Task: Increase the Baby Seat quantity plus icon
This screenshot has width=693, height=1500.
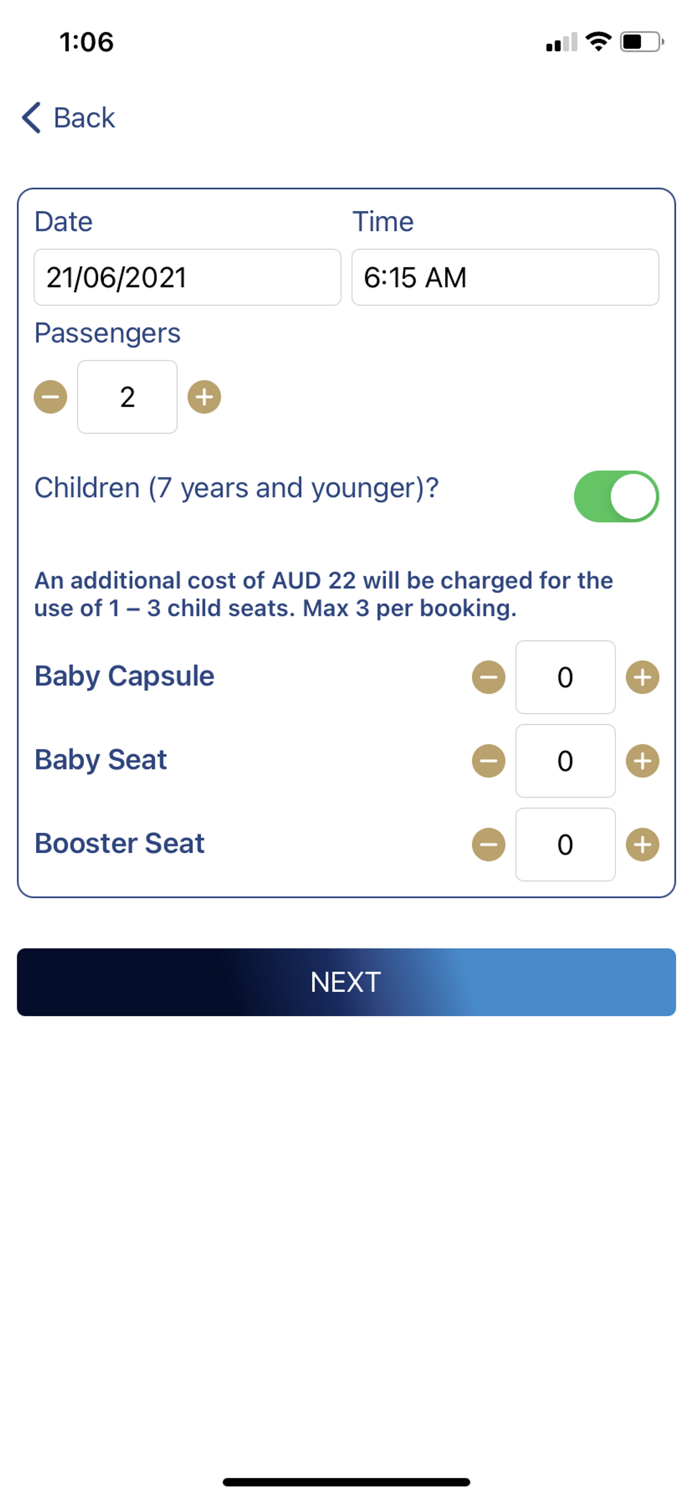Action: tap(641, 760)
